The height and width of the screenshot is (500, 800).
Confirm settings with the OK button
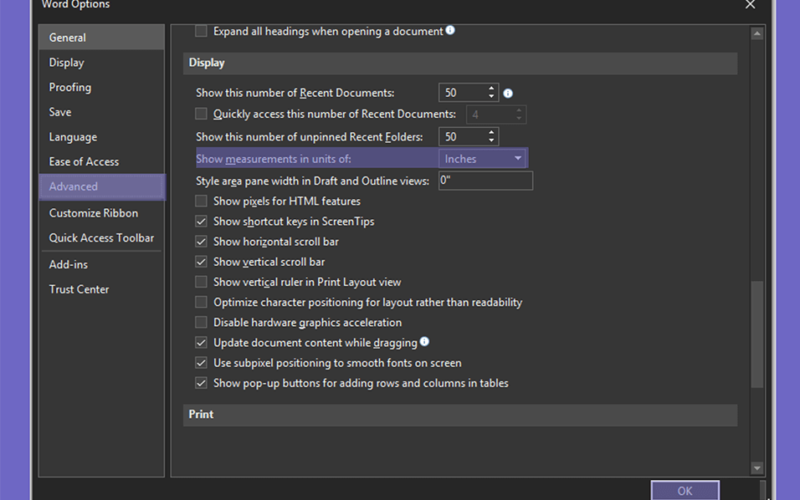[685, 490]
